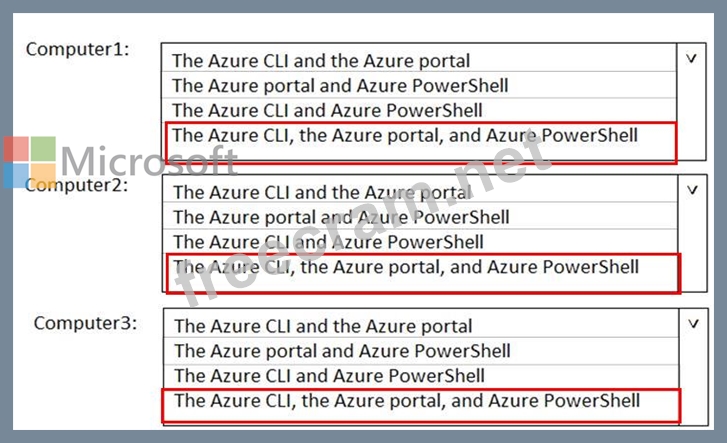Expand the Computer1 dropdown arrow
The height and width of the screenshot is (443, 727).
[690, 58]
